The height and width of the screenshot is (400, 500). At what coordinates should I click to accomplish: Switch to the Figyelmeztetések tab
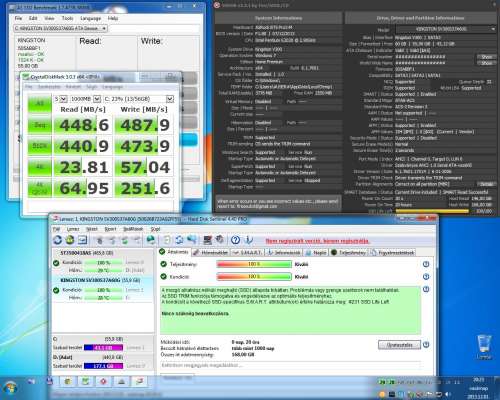coord(392,253)
